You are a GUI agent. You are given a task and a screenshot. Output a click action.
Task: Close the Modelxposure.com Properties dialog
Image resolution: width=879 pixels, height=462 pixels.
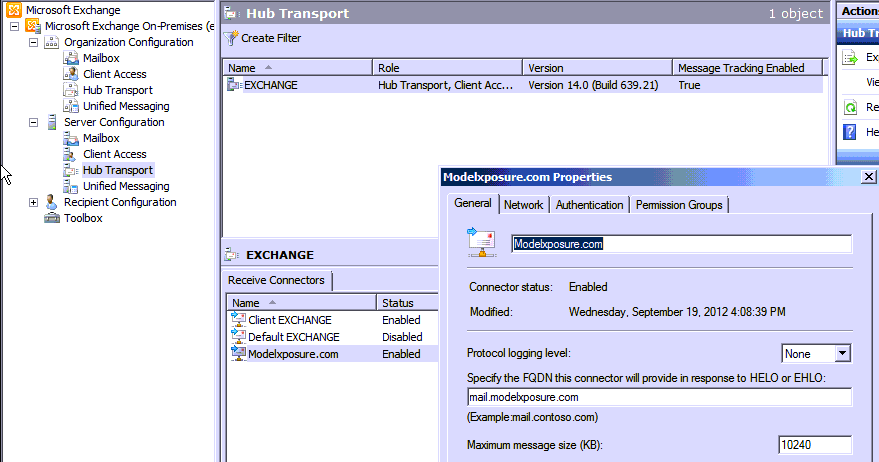[868, 177]
